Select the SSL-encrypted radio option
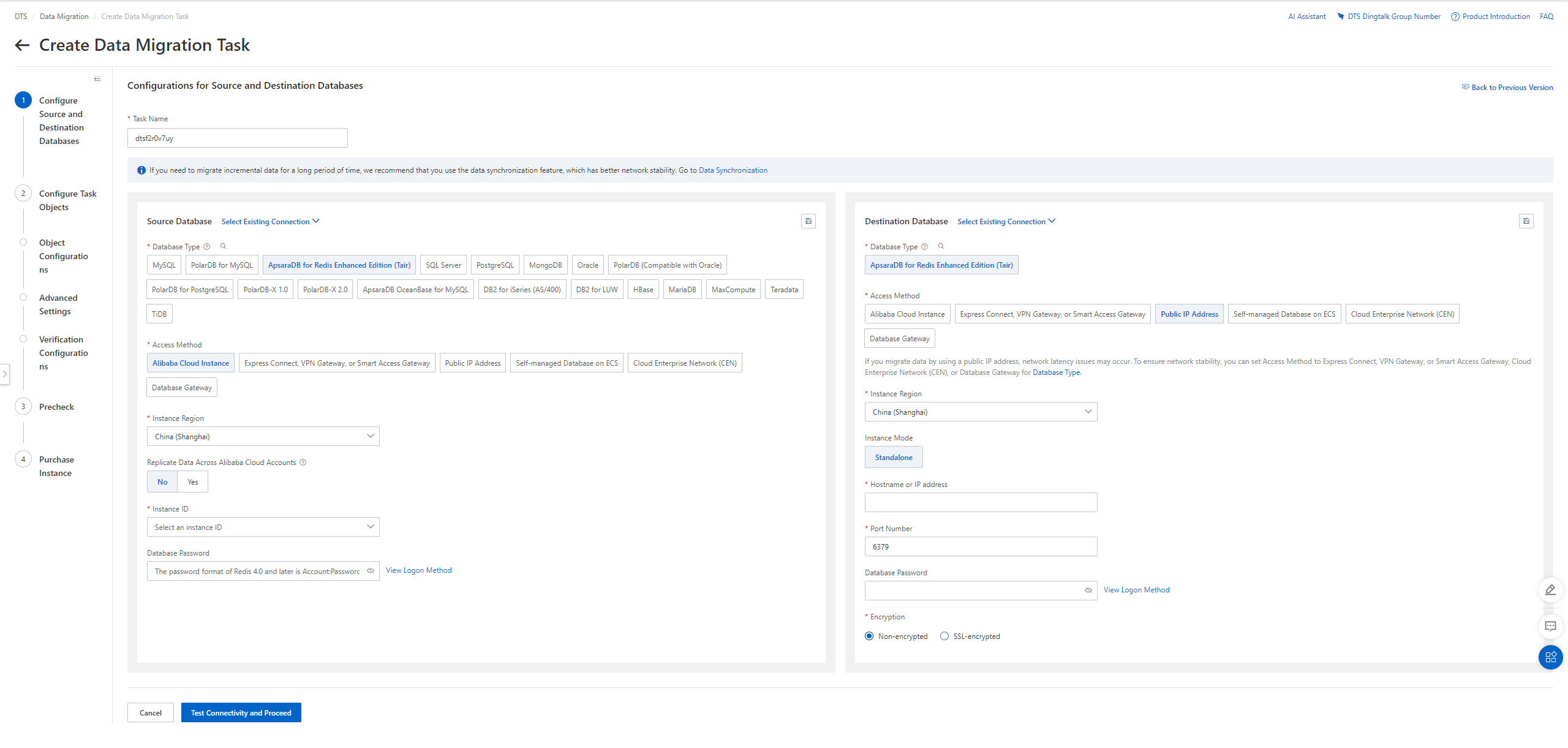The image size is (1568, 748). point(944,637)
